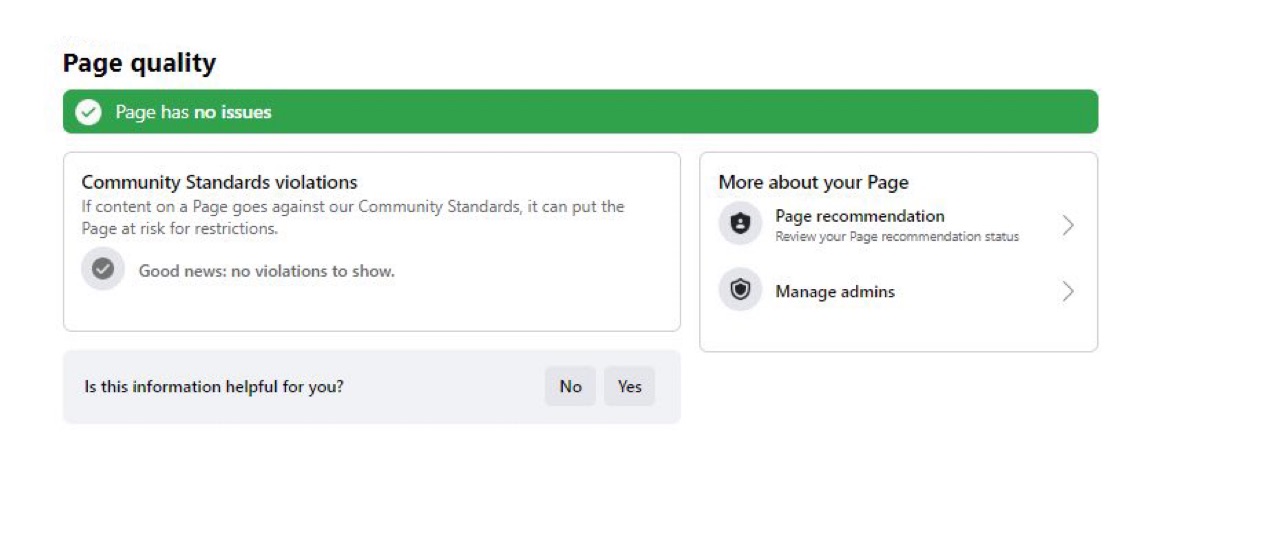Click the Is this information helpful question text
Viewport: 1284px width, 548px height.
pos(214,386)
